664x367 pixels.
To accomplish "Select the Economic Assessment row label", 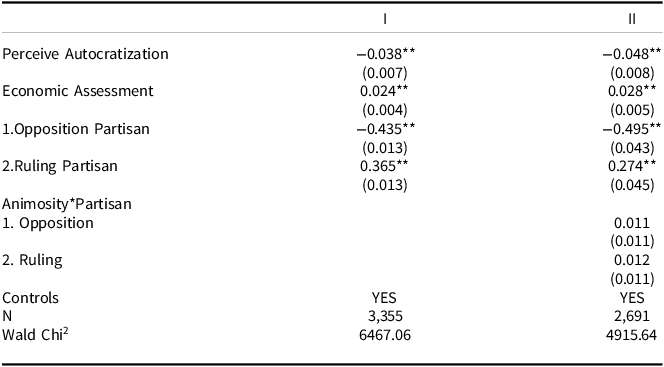I will pos(78,91).
